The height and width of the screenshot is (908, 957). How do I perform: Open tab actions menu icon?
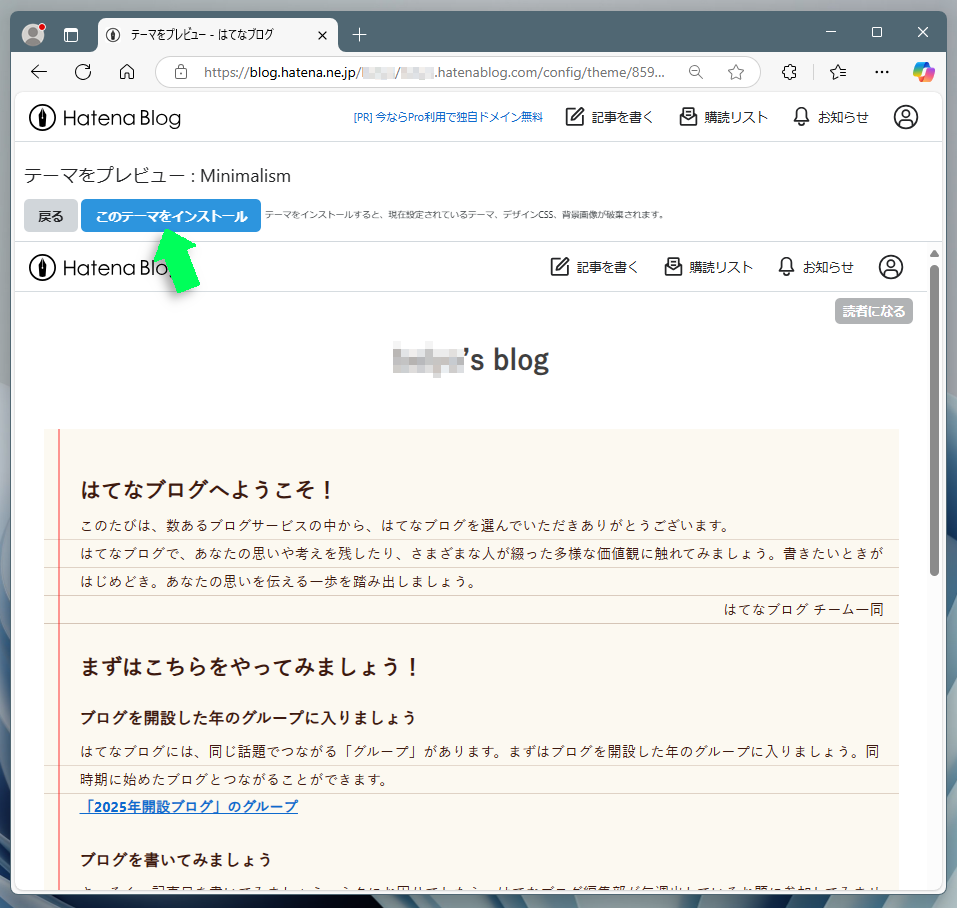tap(71, 35)
